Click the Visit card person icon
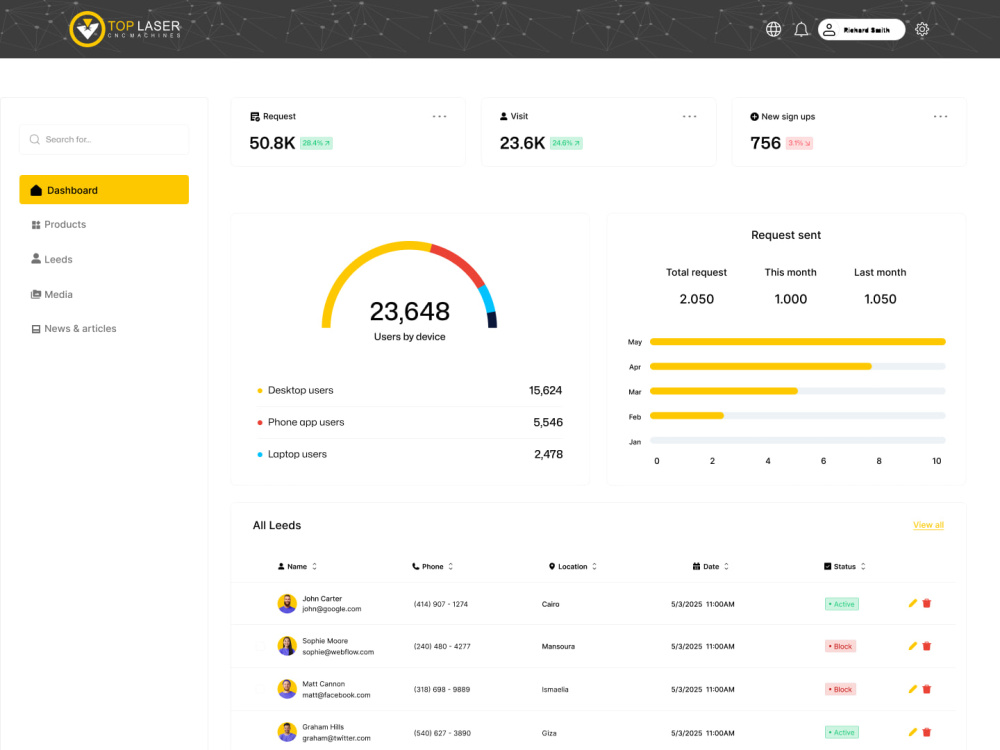This screenshot has height=750, width=1000. tap(503, 117)
